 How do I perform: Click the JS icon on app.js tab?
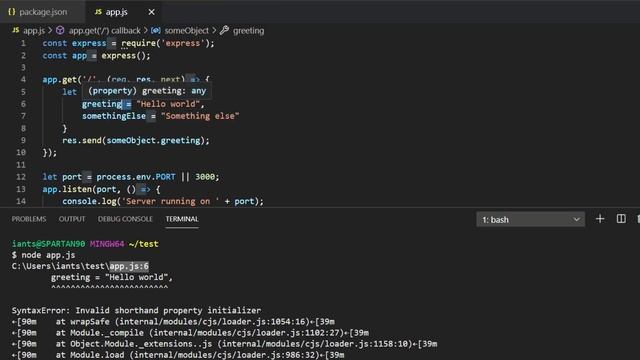click(98, 12)
